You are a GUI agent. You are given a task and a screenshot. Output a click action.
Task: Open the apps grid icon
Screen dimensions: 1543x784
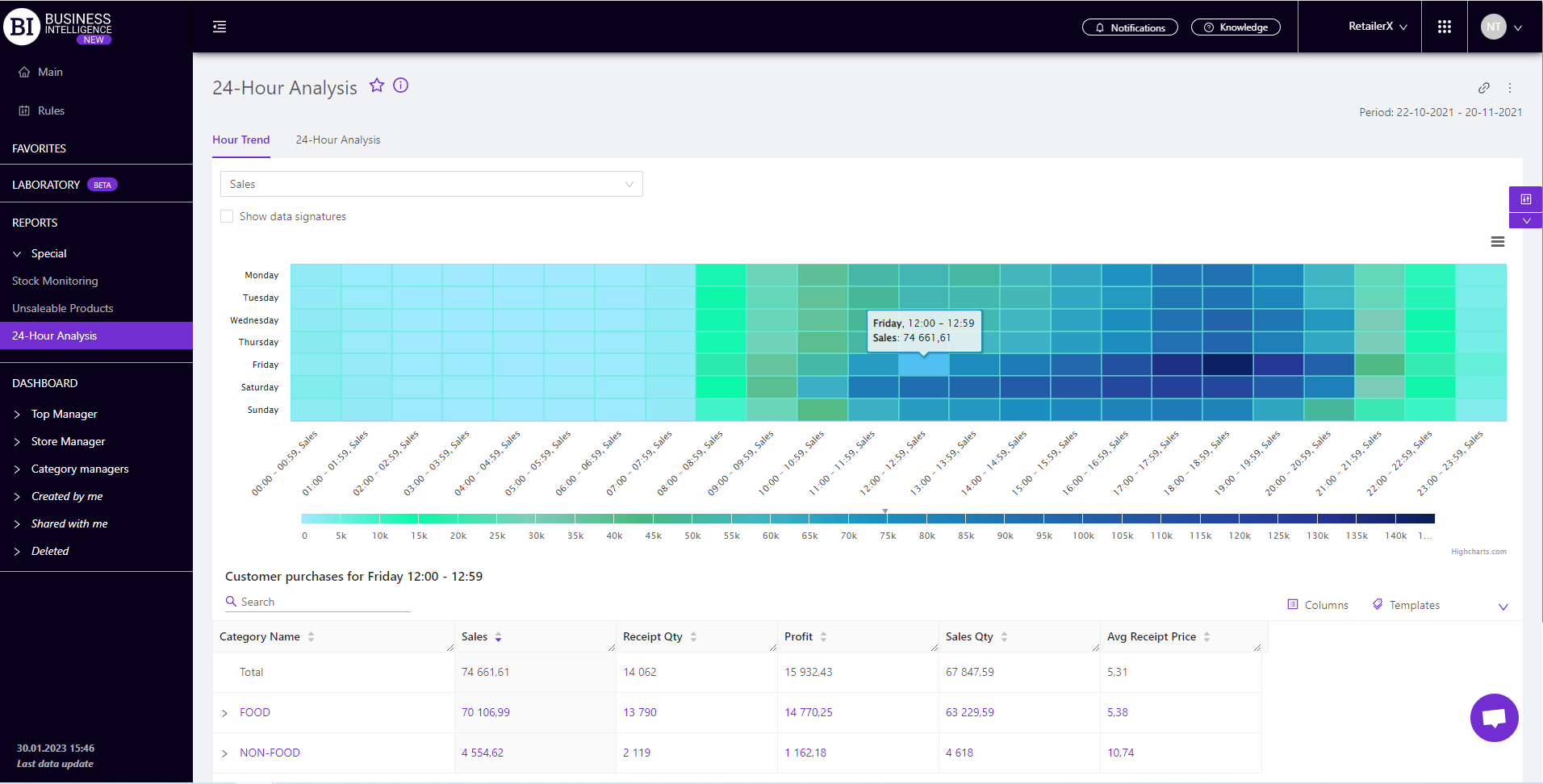click(x=1445, y=27)
